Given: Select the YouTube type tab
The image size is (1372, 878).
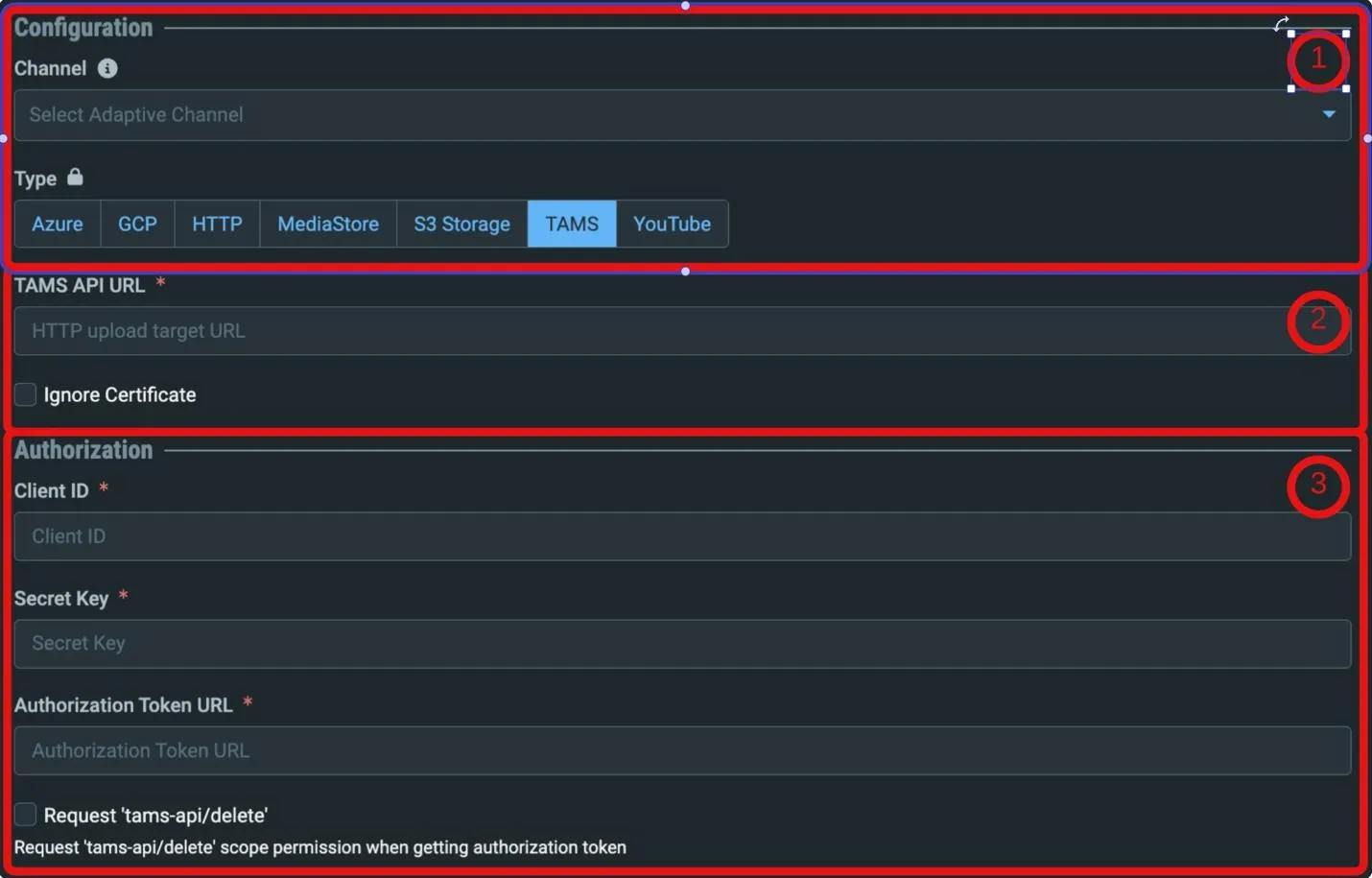Looking at the screenshot, I should point(672,224).
